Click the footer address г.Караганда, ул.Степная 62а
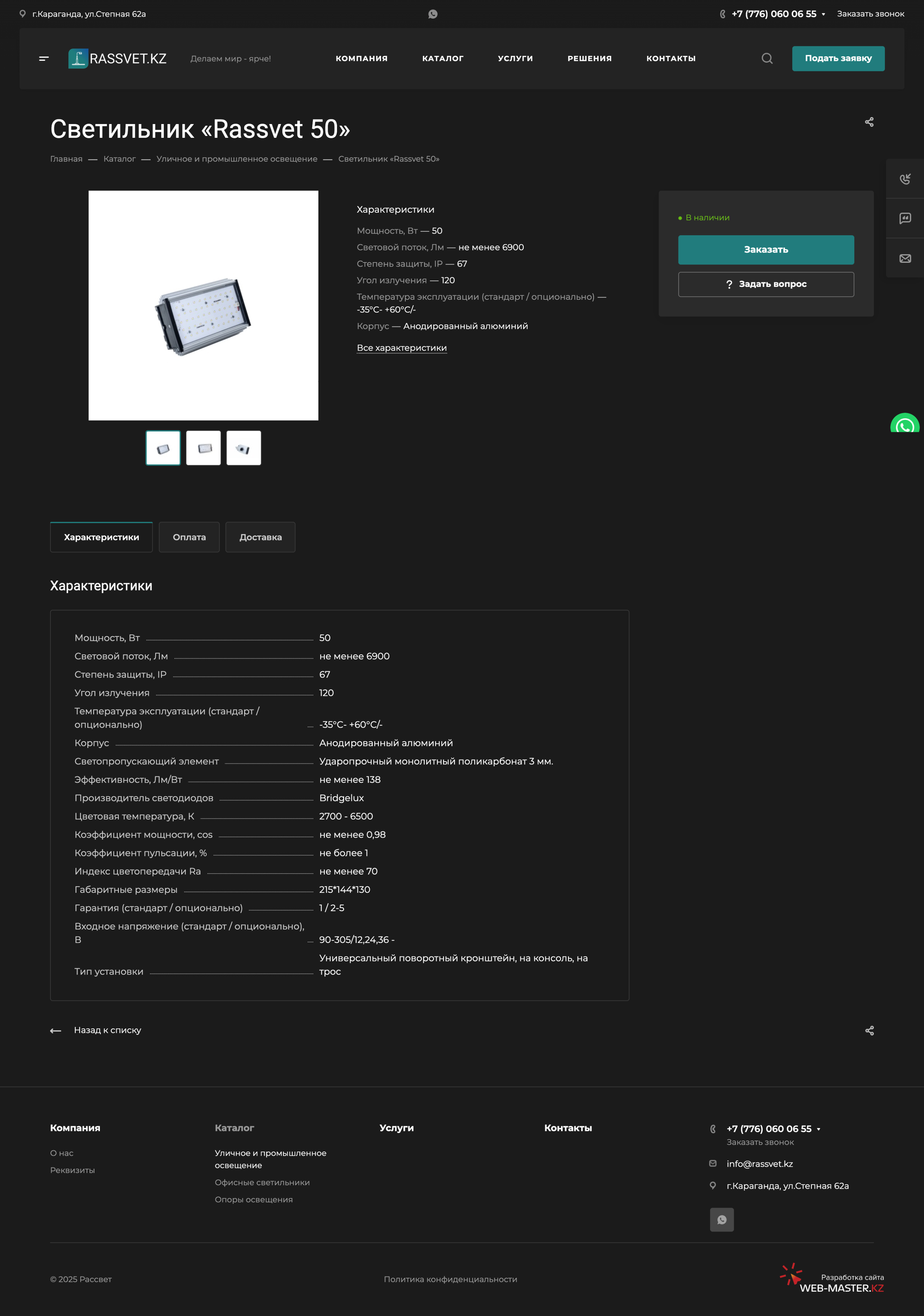This screenshot has width=924, height=1316. 787,1186
